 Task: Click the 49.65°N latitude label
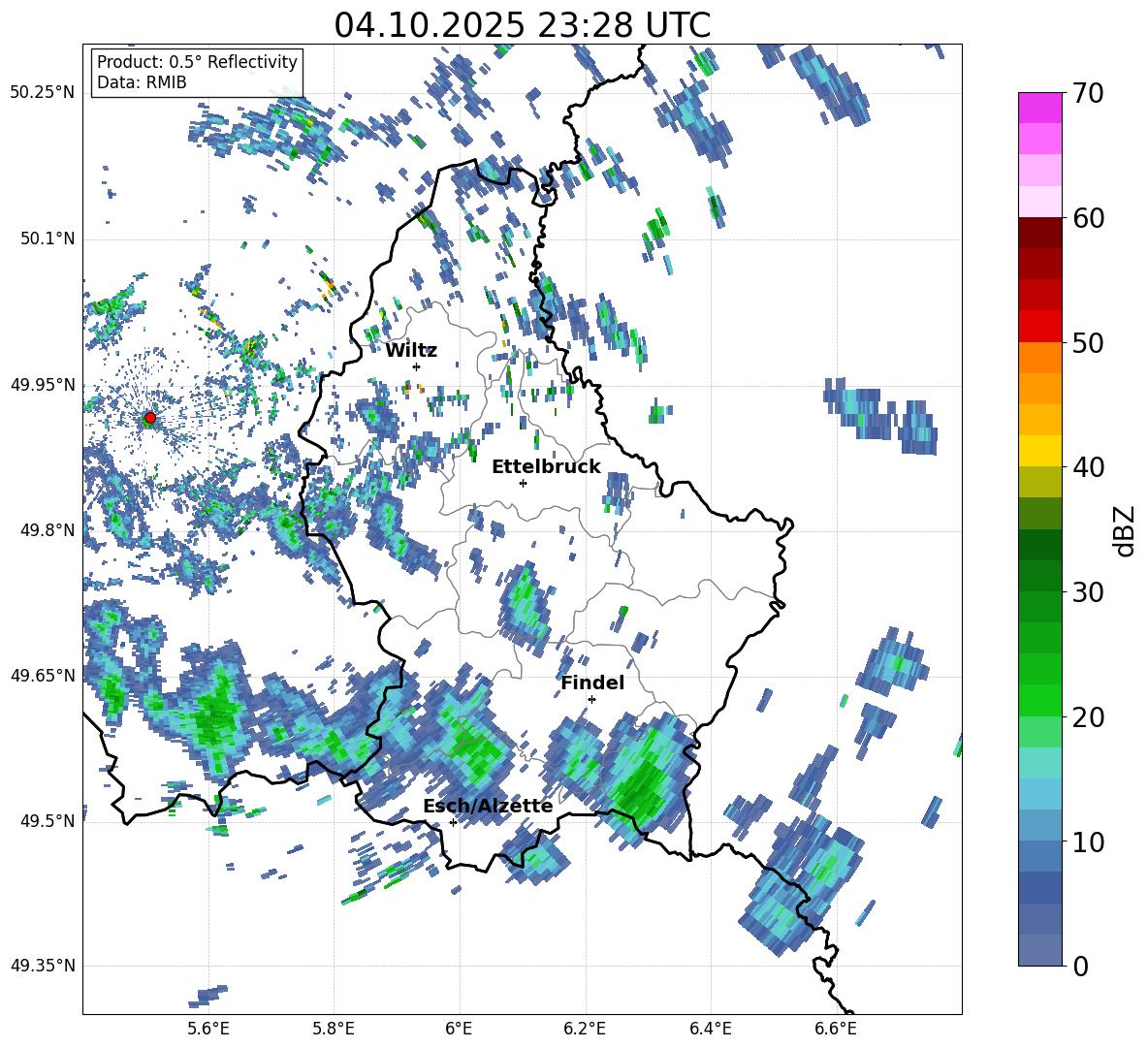(x=43, y=675)
